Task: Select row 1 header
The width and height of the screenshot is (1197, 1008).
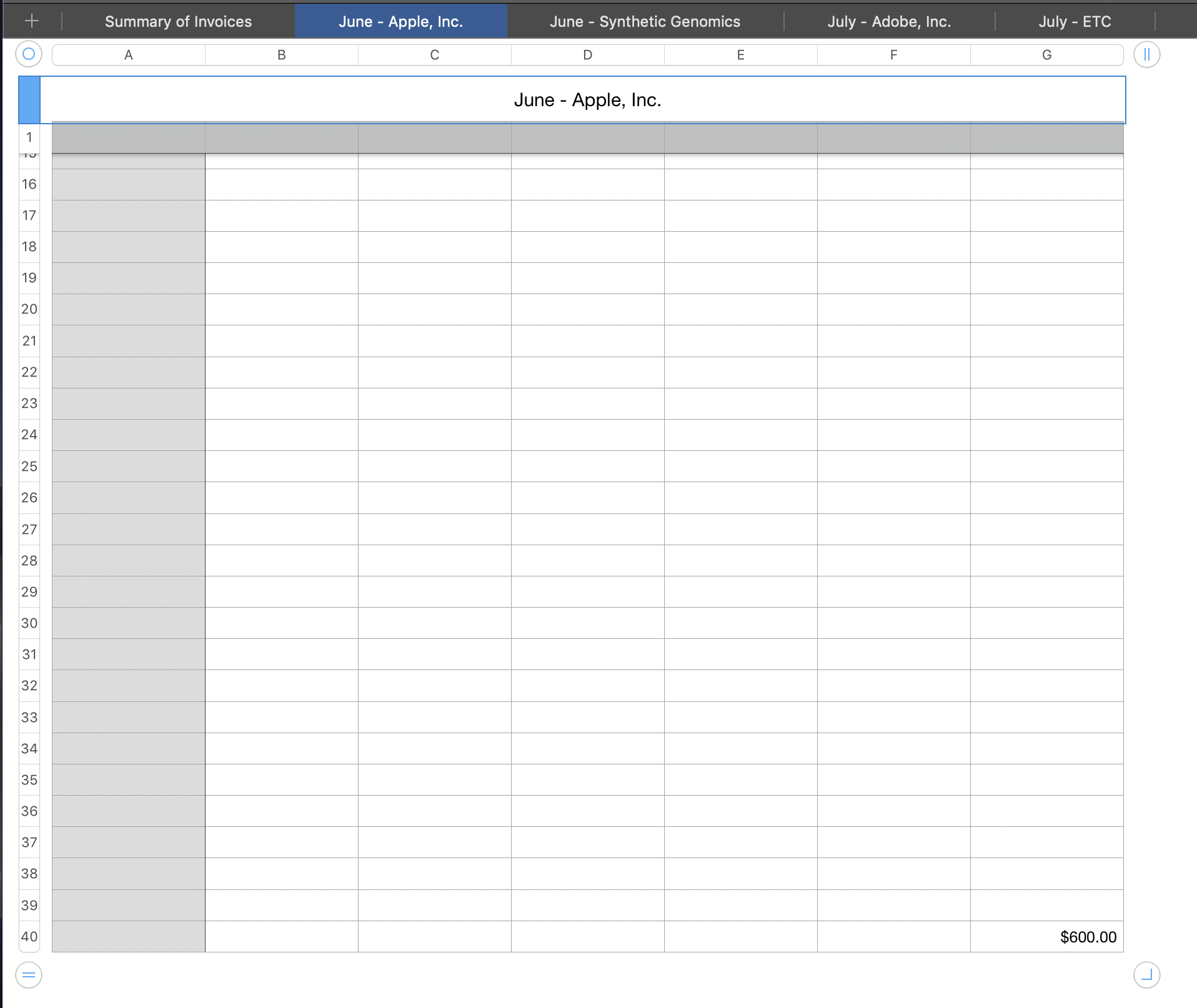Action: (29, 137)
